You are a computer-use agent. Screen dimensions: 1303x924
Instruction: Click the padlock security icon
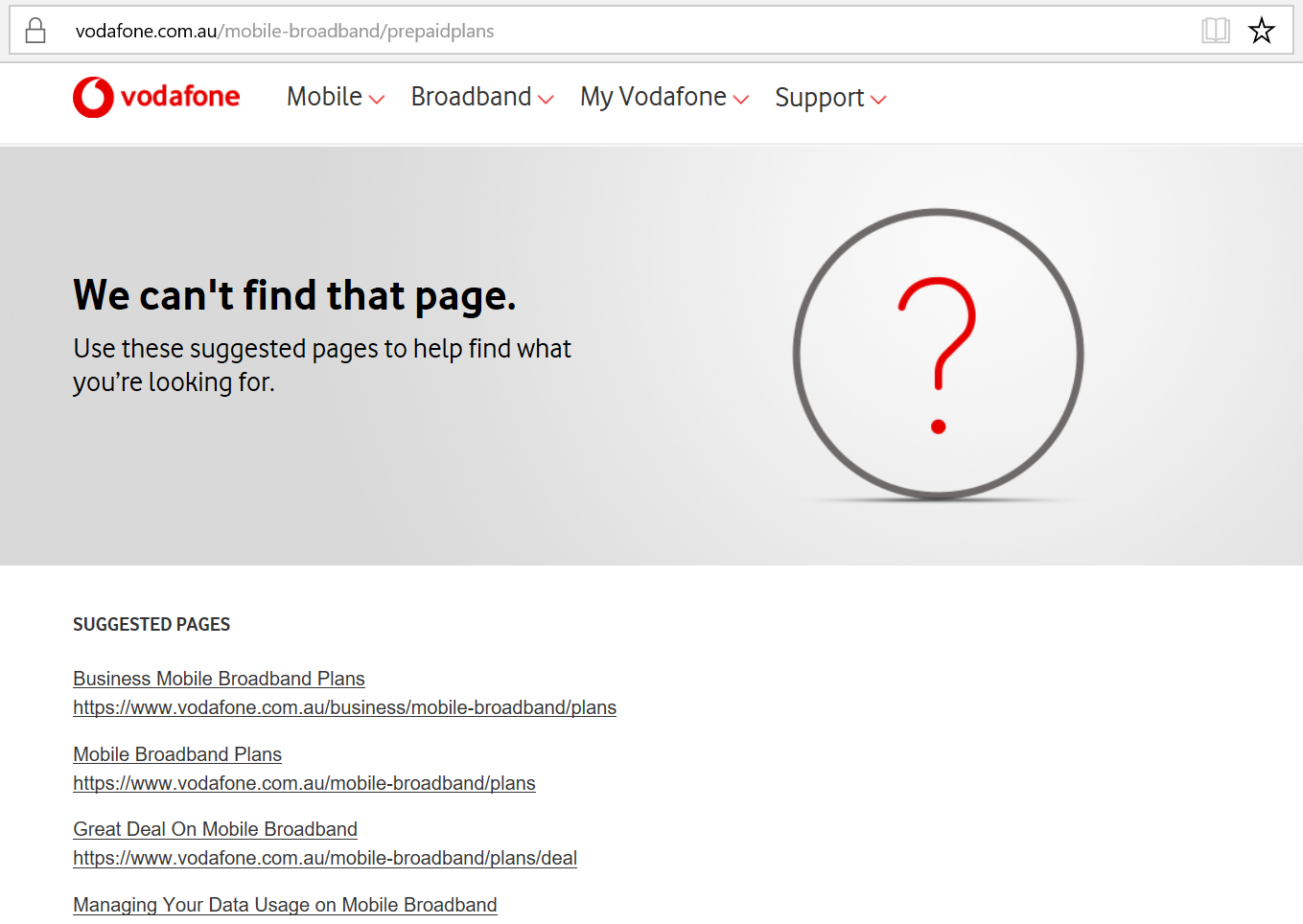pyautogui.click(x=35, y=30)
